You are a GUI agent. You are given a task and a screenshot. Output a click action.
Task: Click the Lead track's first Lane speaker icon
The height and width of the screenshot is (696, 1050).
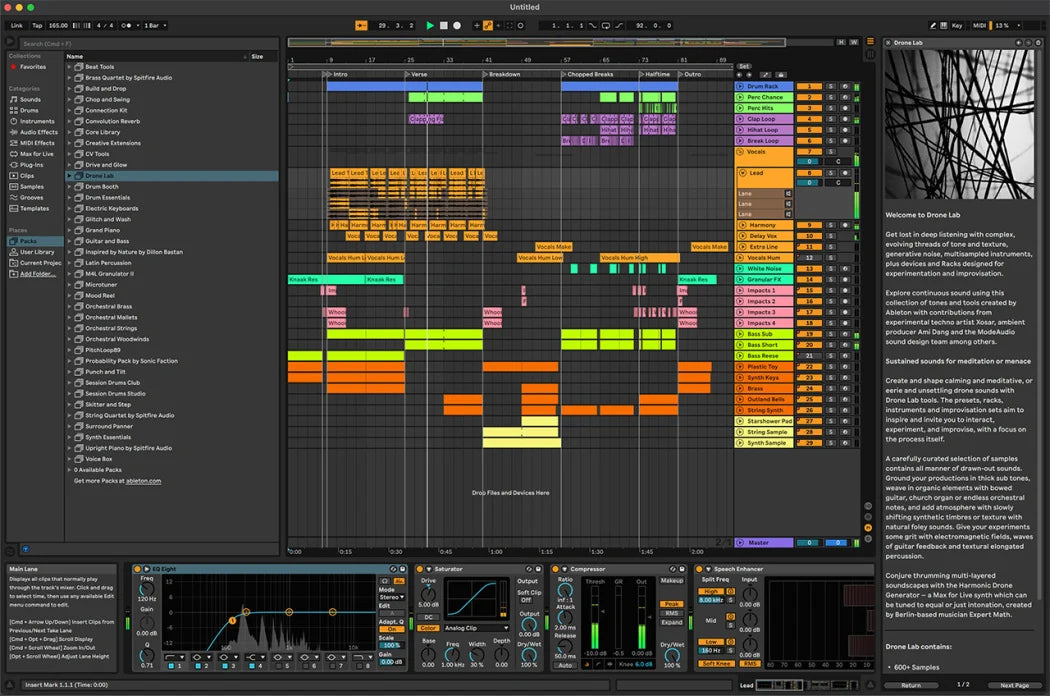(788, 193)
